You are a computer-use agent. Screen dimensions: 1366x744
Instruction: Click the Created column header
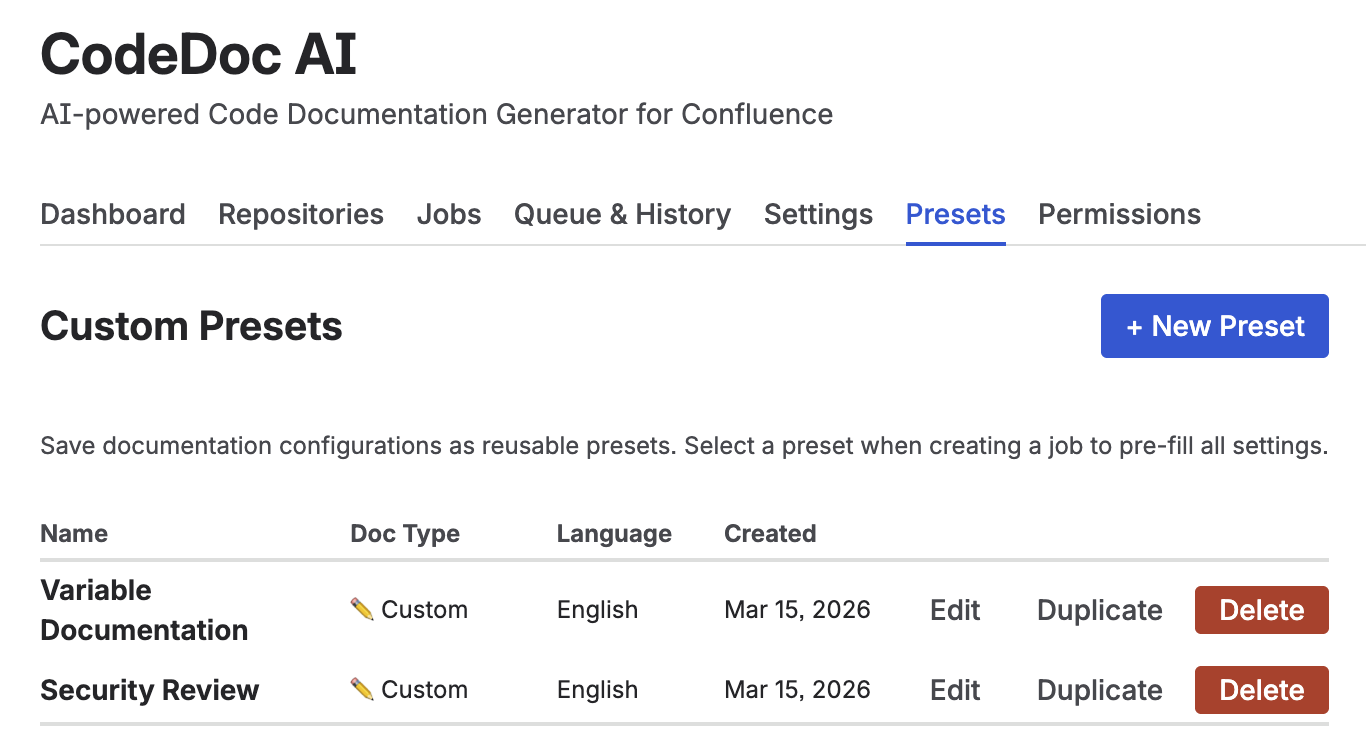(x=770, y=533)
